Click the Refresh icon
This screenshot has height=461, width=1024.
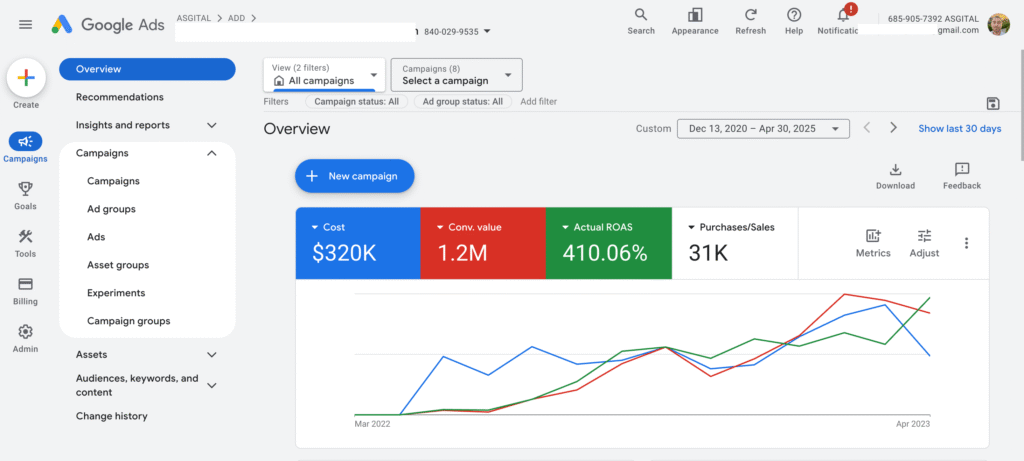click(750, 15)
